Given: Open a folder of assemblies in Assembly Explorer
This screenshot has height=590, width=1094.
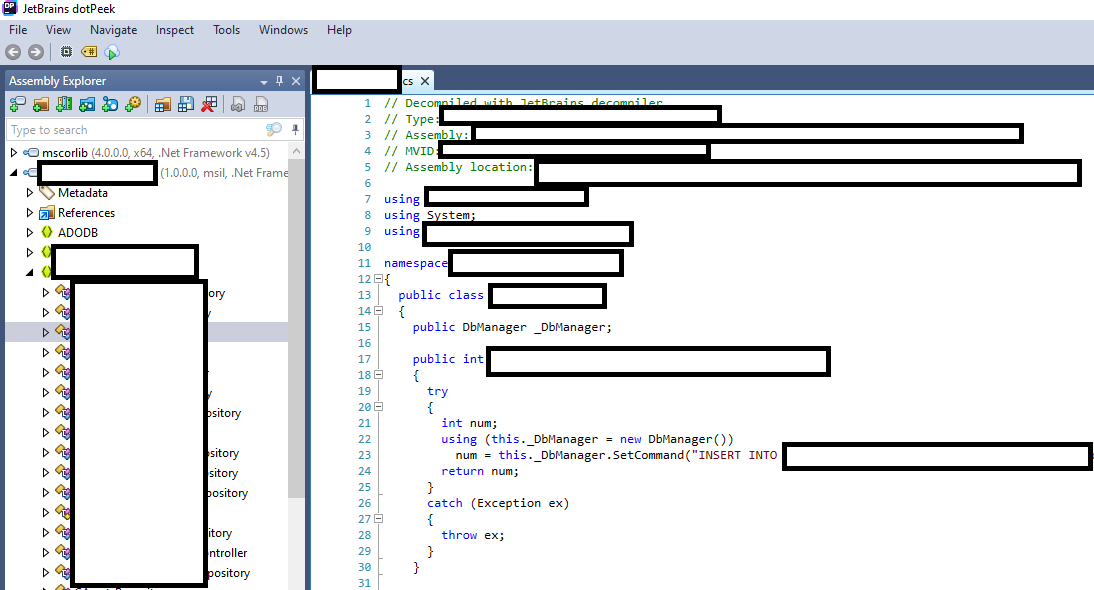Looking at the screenshot, I should [41, 103].
